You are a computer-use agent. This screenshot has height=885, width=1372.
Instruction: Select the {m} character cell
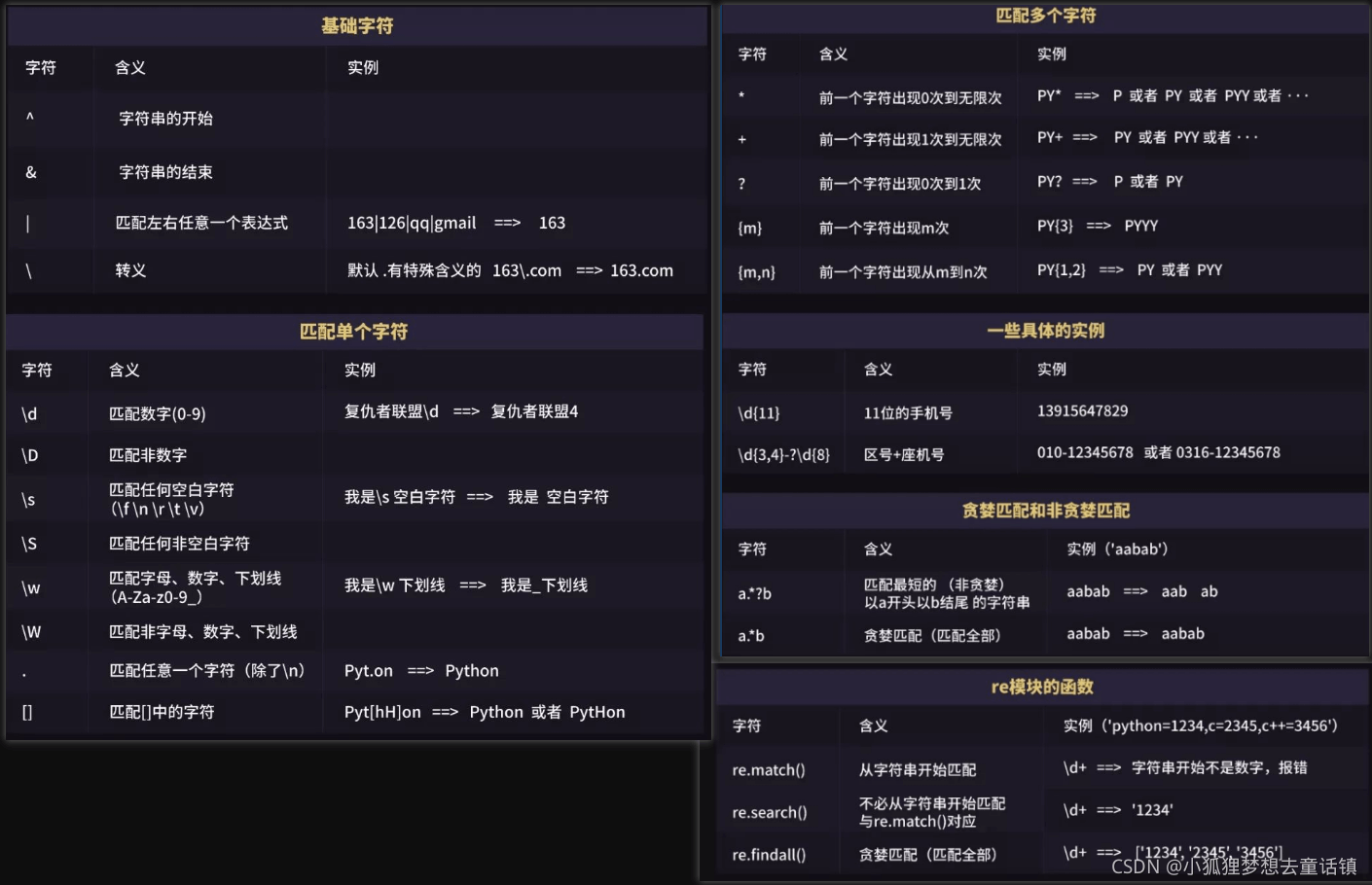pos(750,229)
